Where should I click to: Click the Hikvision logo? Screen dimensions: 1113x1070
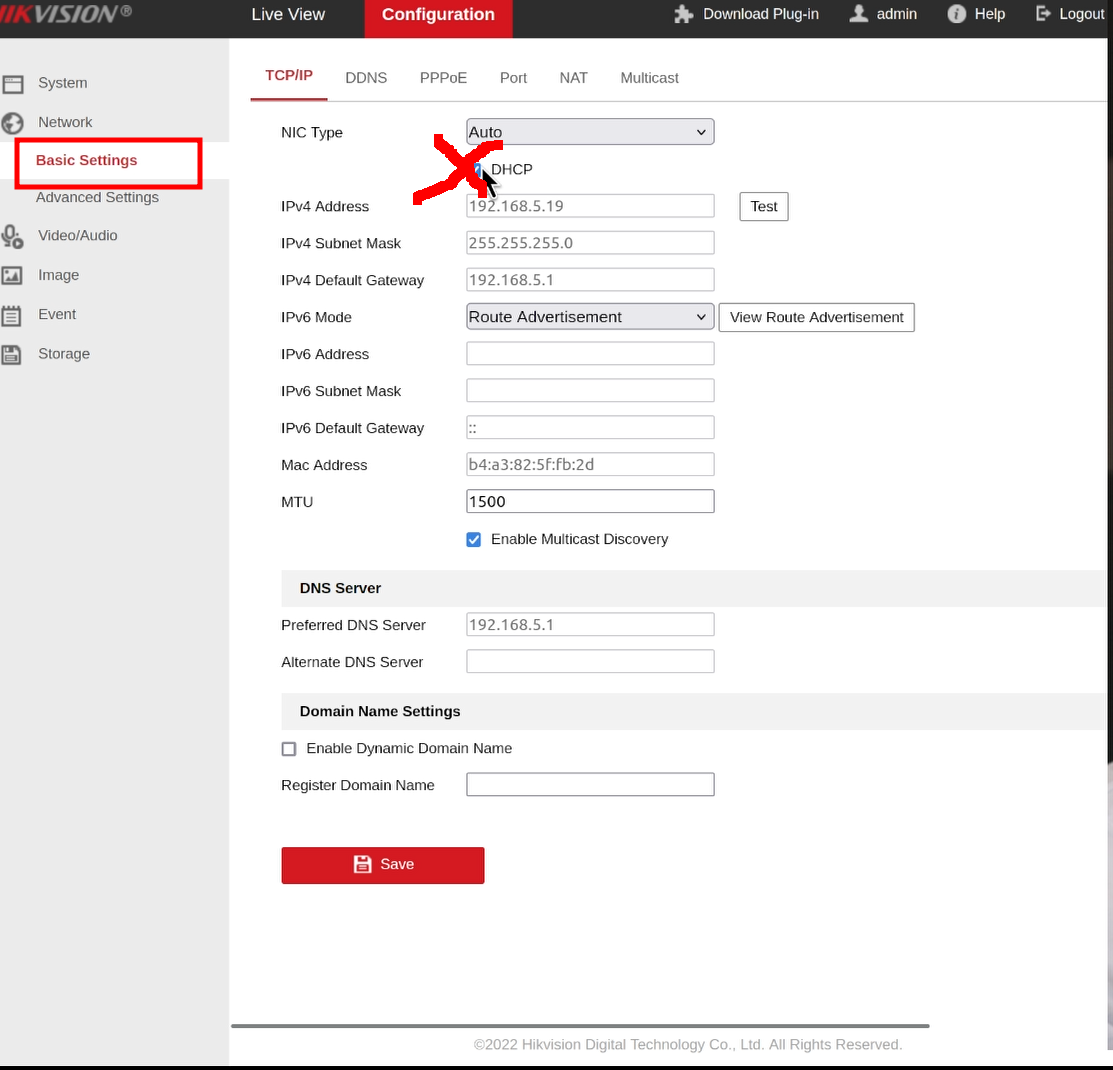pos(66,13)
